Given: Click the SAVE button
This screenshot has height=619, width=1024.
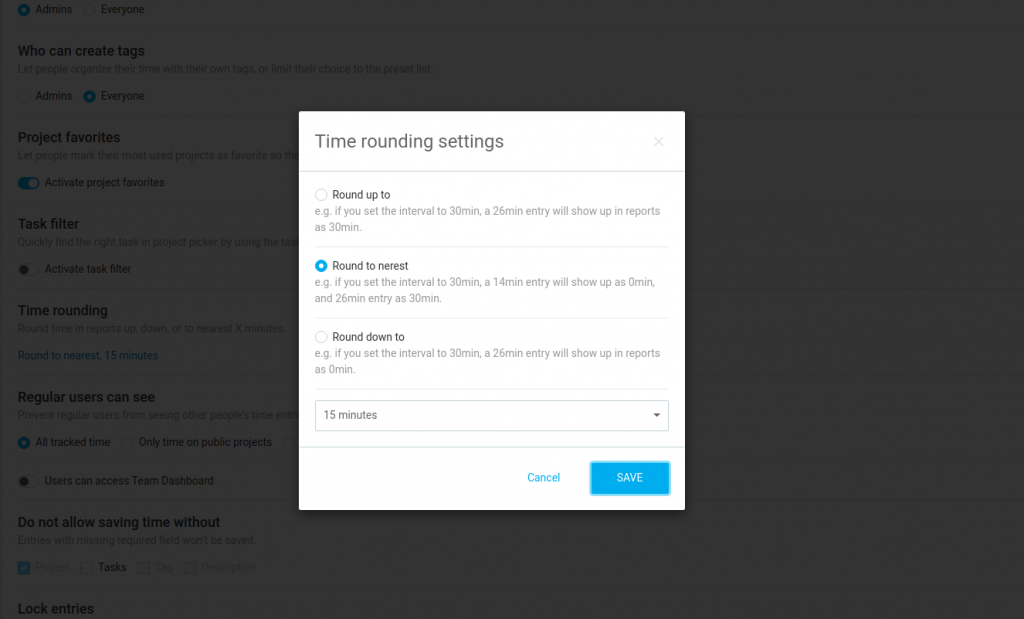Looking at the screenshot, I should pyautogui.click(x=629, y=478).
